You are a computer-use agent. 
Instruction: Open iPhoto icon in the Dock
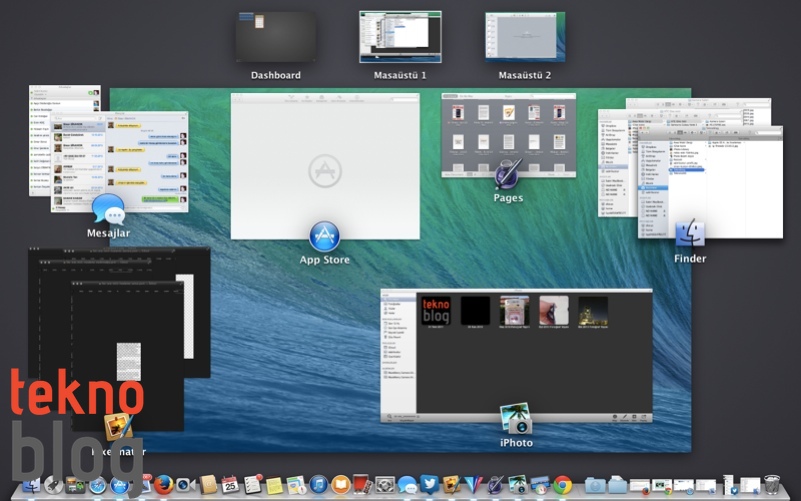coord(518,485)
